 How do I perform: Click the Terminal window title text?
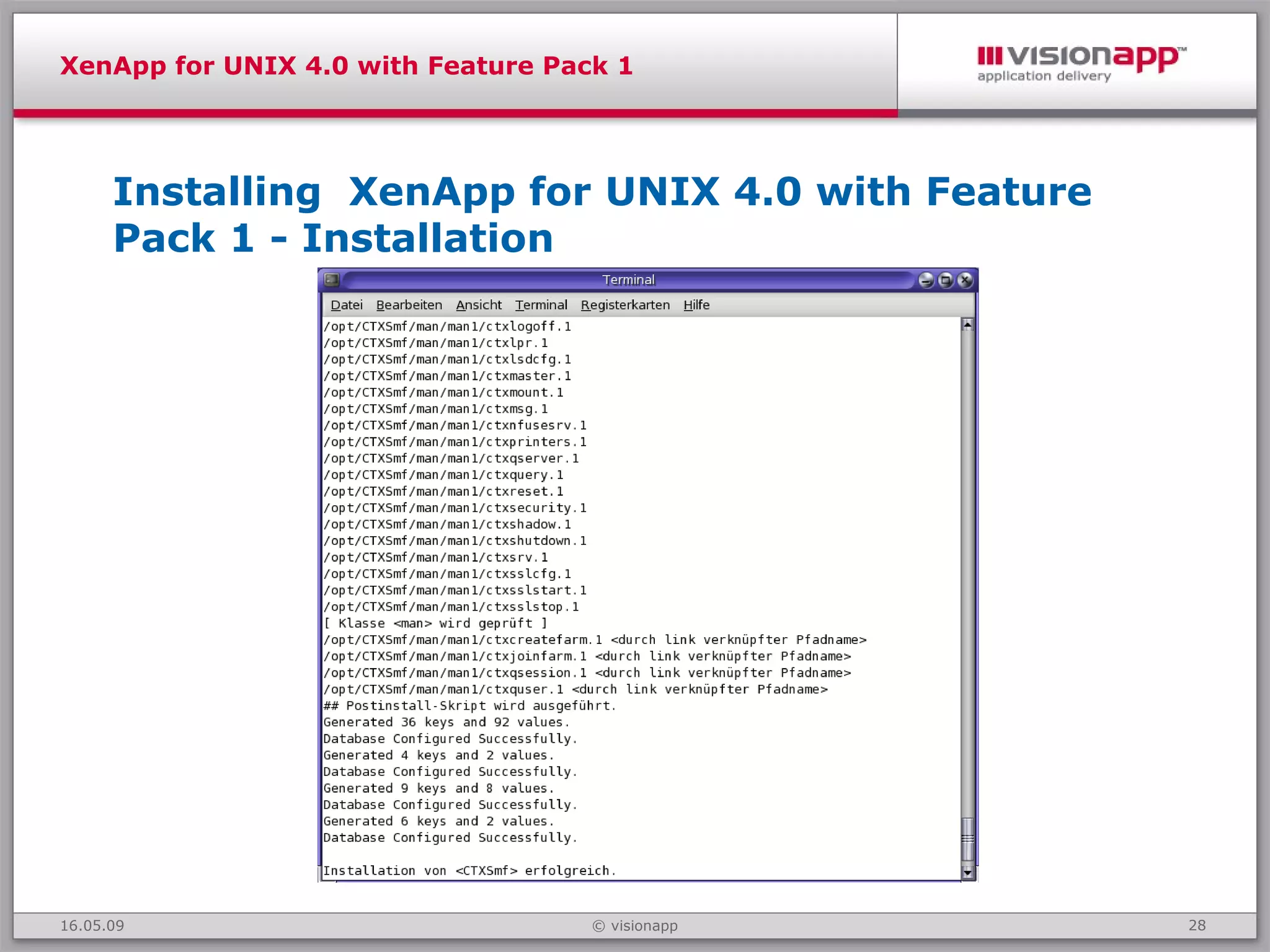[628, 280]
